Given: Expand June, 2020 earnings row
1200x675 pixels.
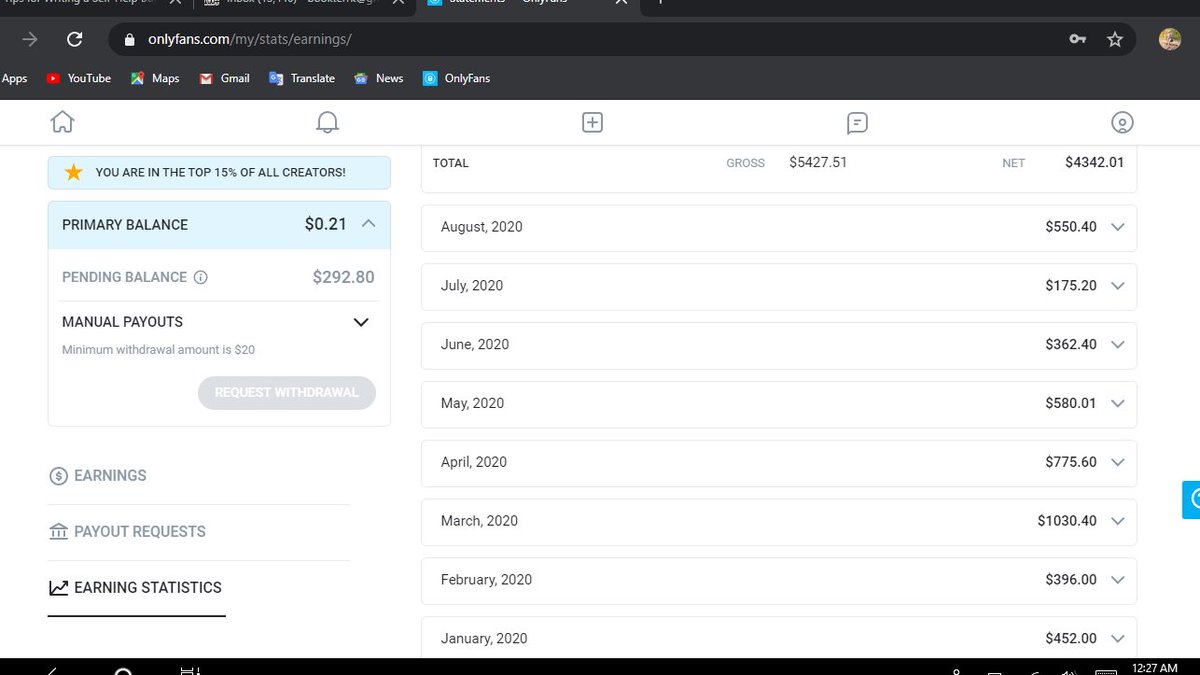Looking at the screenshot, I should pyautogui.click(x=779, y=344).
